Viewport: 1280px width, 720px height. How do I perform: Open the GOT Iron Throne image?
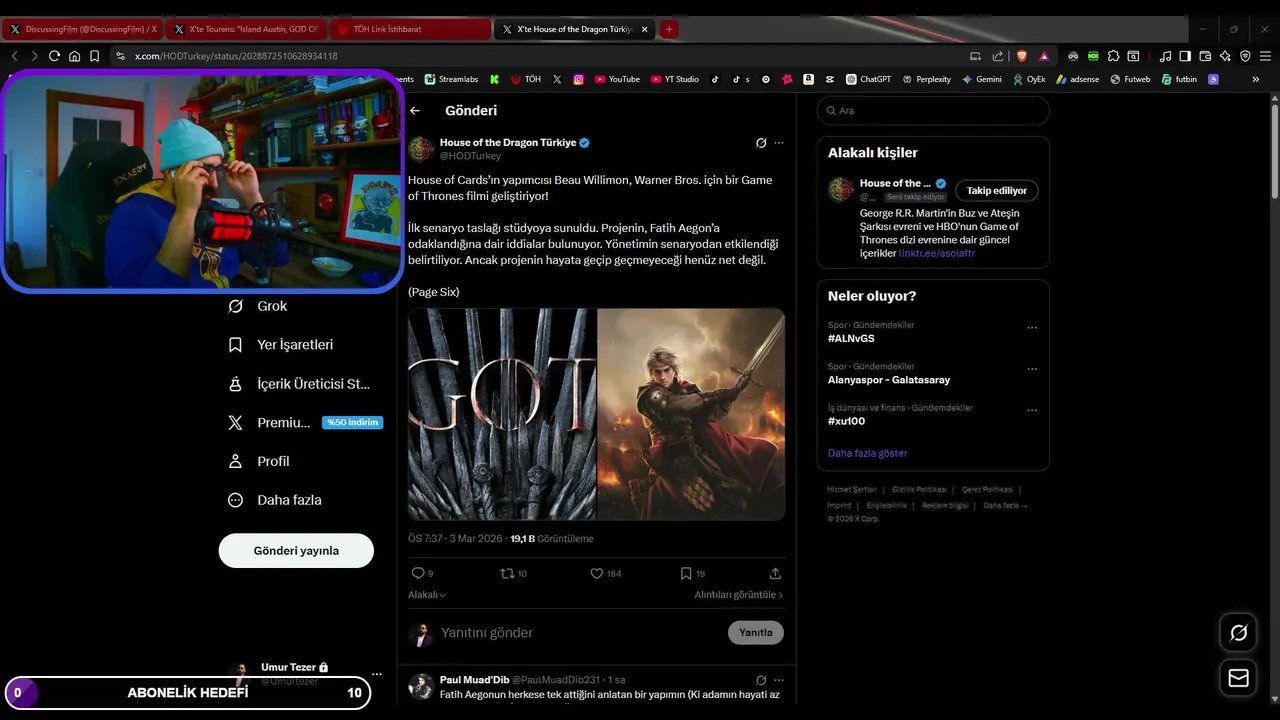point(502,414)
